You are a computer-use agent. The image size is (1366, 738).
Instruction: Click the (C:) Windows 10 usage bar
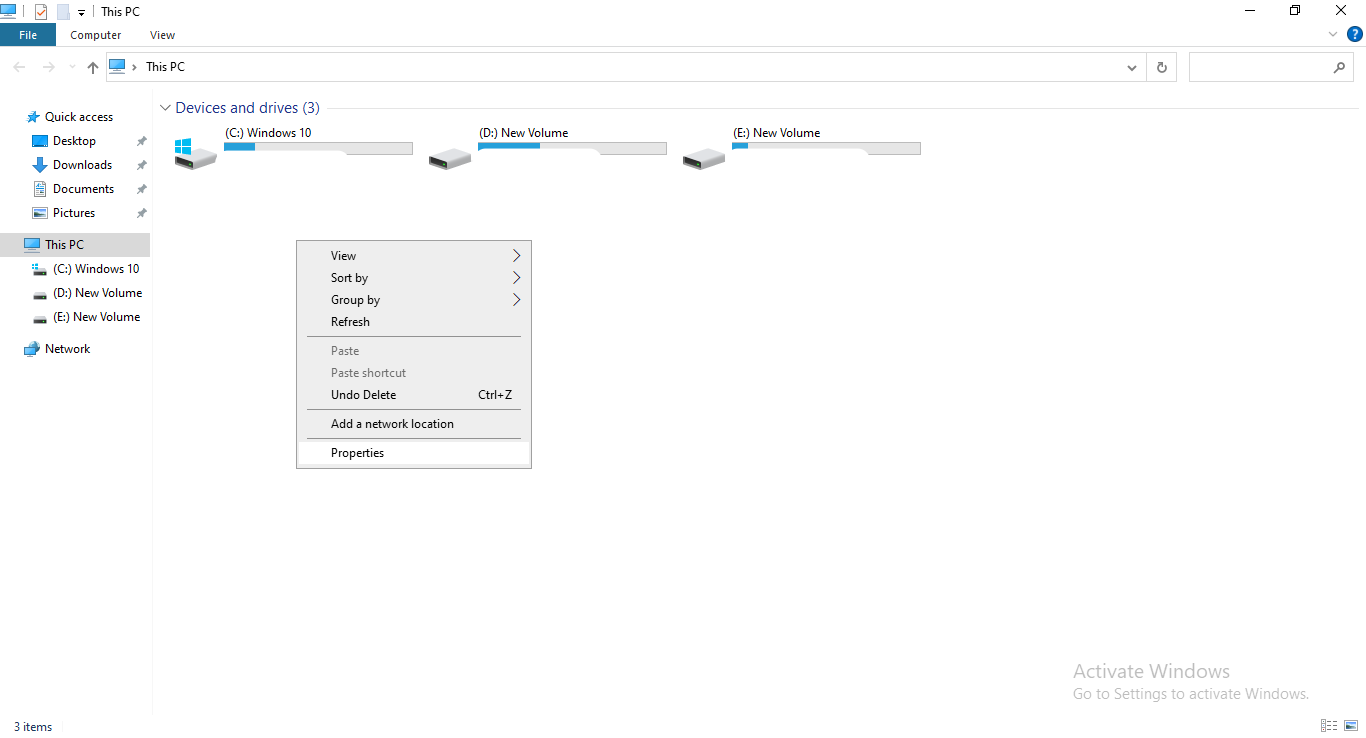click(x=318, y=148)
